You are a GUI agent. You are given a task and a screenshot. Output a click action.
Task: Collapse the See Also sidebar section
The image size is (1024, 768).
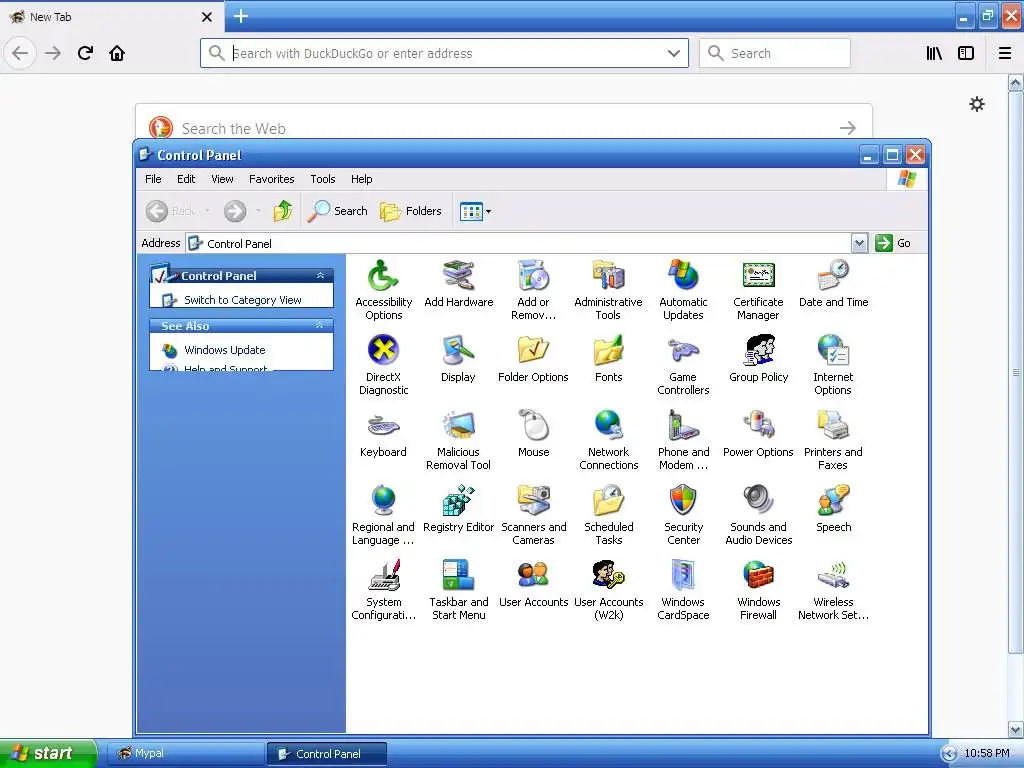pos(319,325)
